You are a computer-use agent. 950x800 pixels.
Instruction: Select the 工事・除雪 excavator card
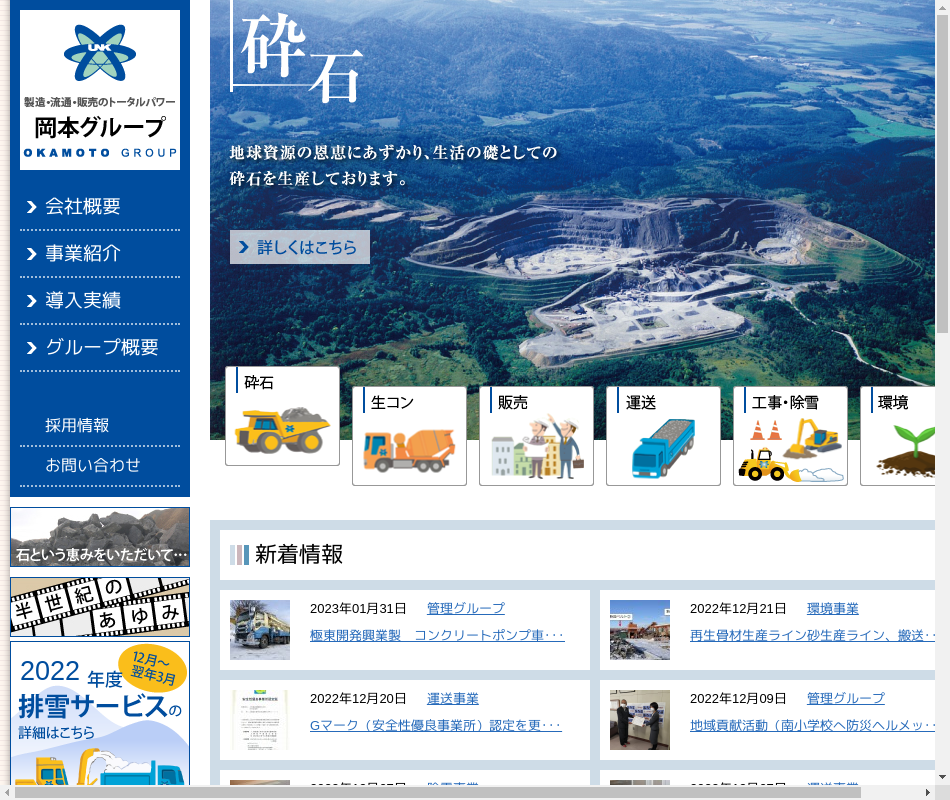click(790, 436)
